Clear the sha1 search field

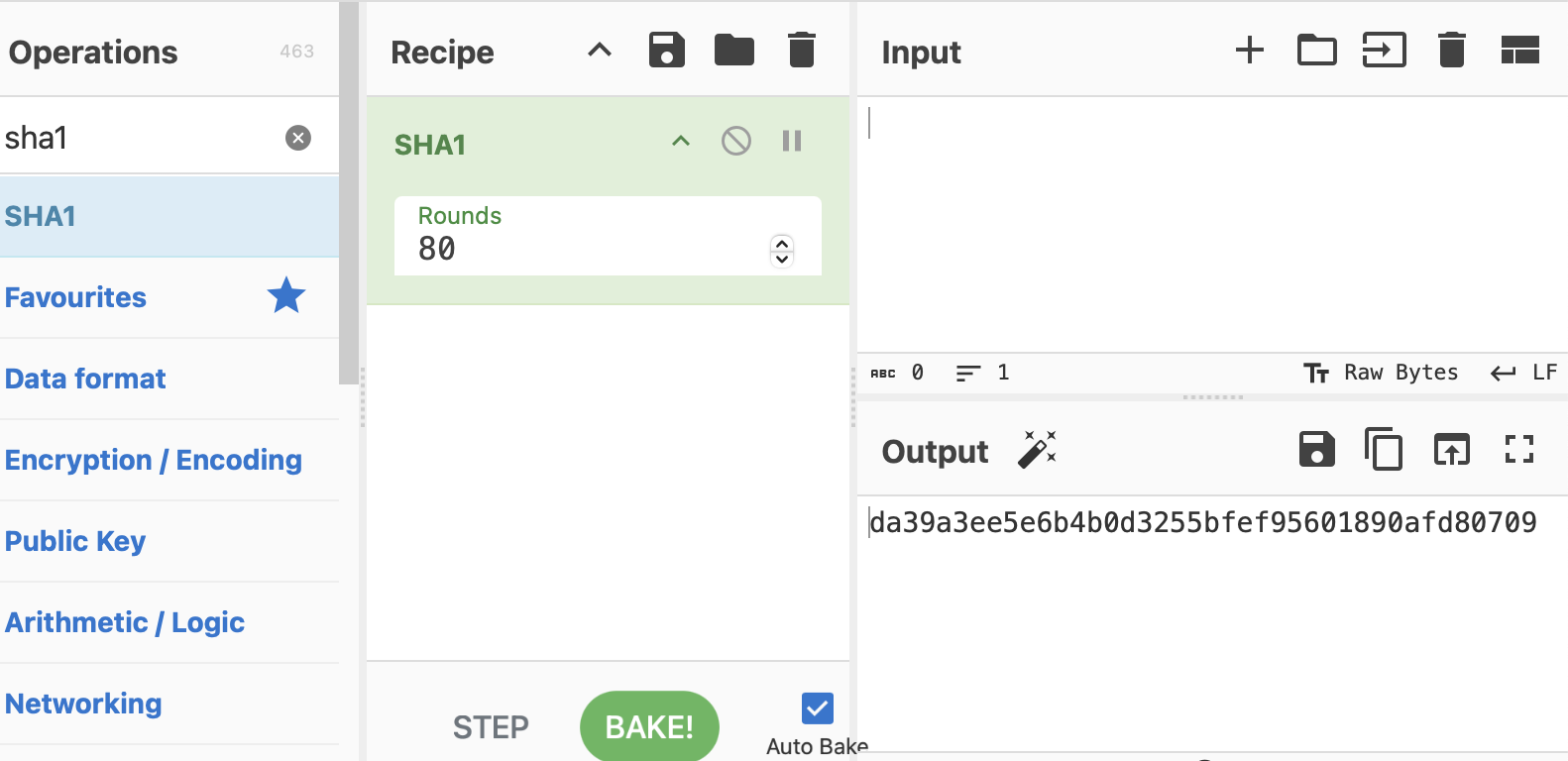298,138
